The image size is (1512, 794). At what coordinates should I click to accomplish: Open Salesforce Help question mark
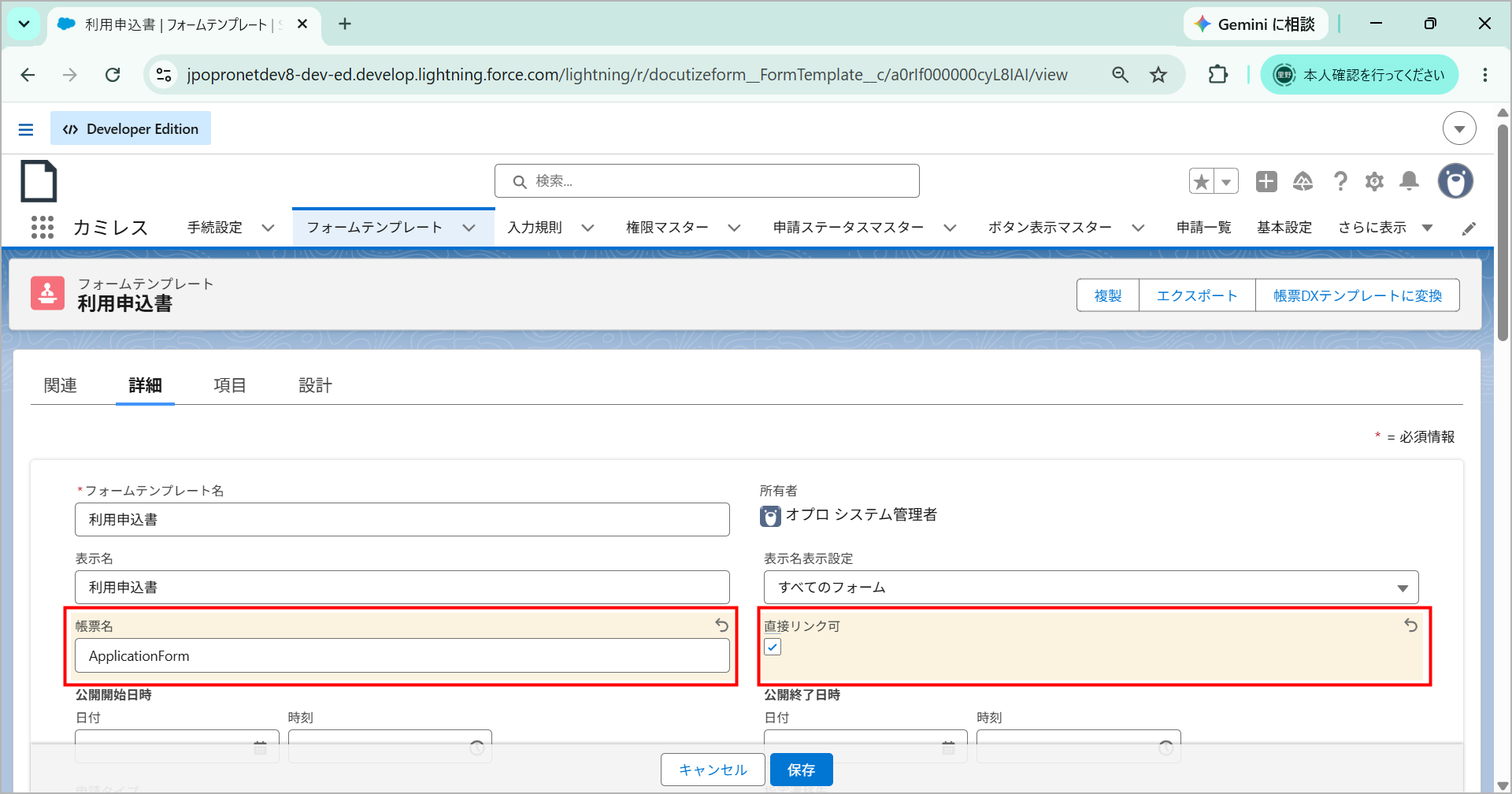coord(1340,182)
